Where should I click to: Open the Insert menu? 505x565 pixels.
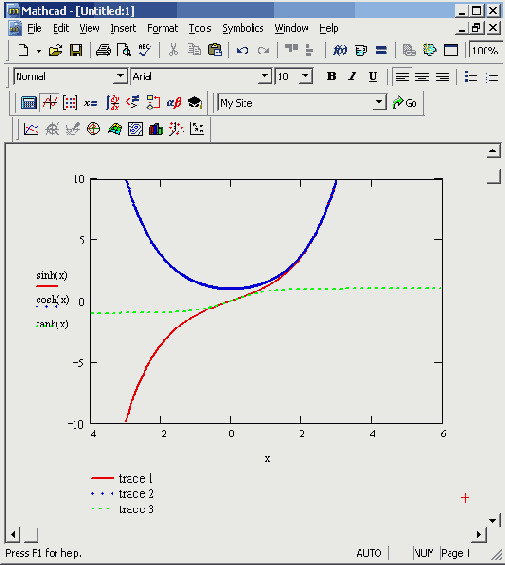[123, 28]
